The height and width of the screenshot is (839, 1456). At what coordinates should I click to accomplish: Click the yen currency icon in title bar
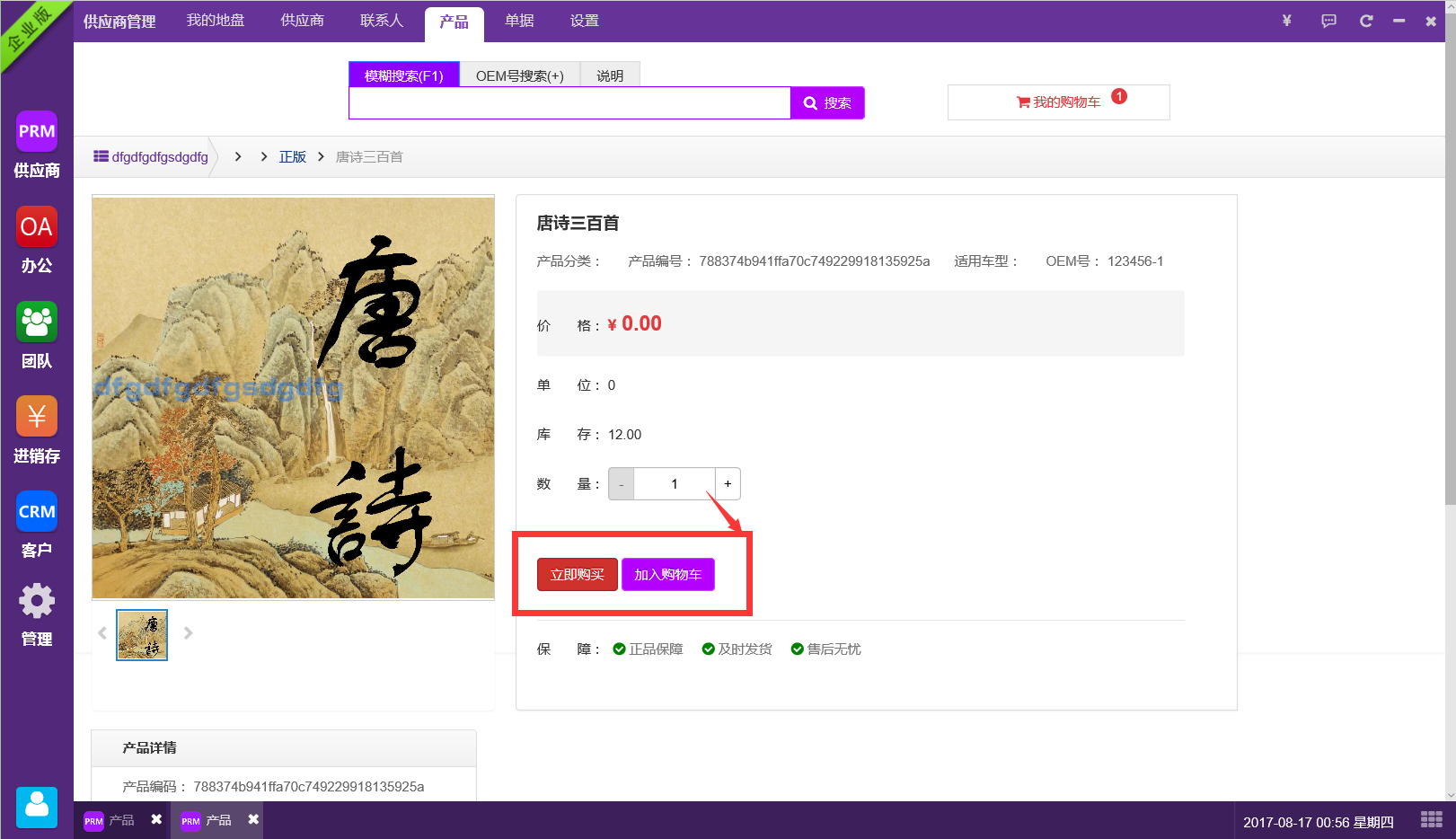click(x=1286, y=21)
